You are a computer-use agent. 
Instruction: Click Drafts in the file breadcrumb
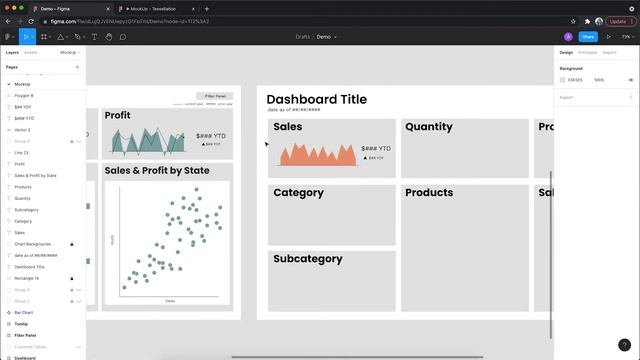pos(302,37)
